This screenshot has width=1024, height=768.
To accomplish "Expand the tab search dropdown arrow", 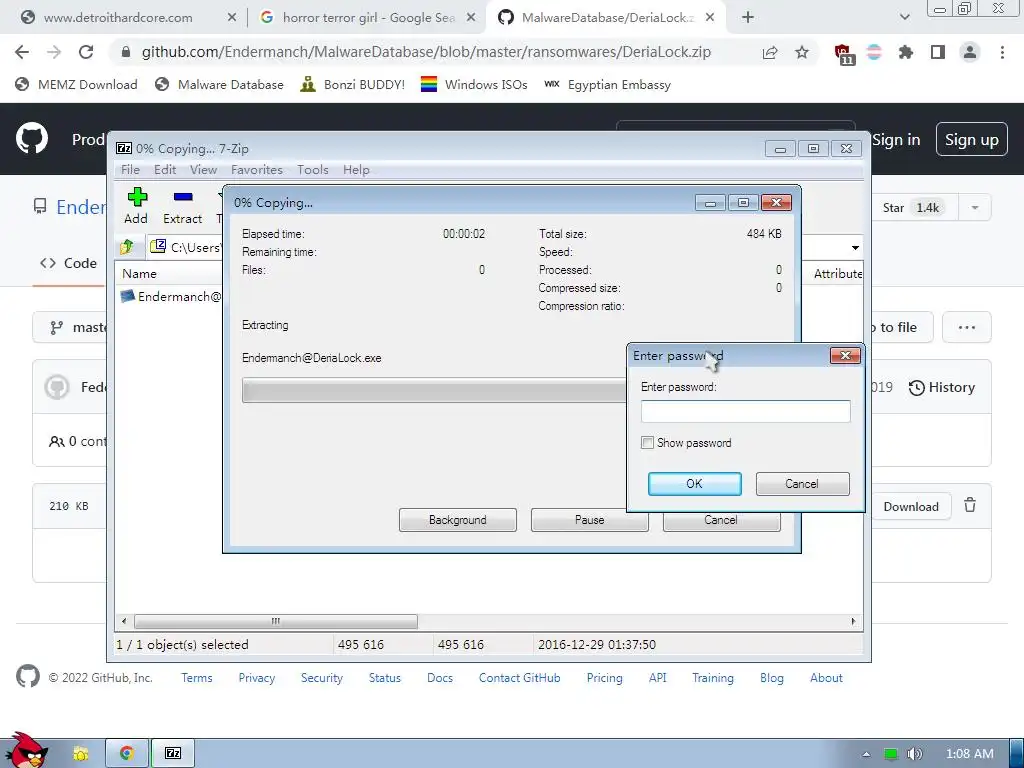I will [x=904, y=18].
